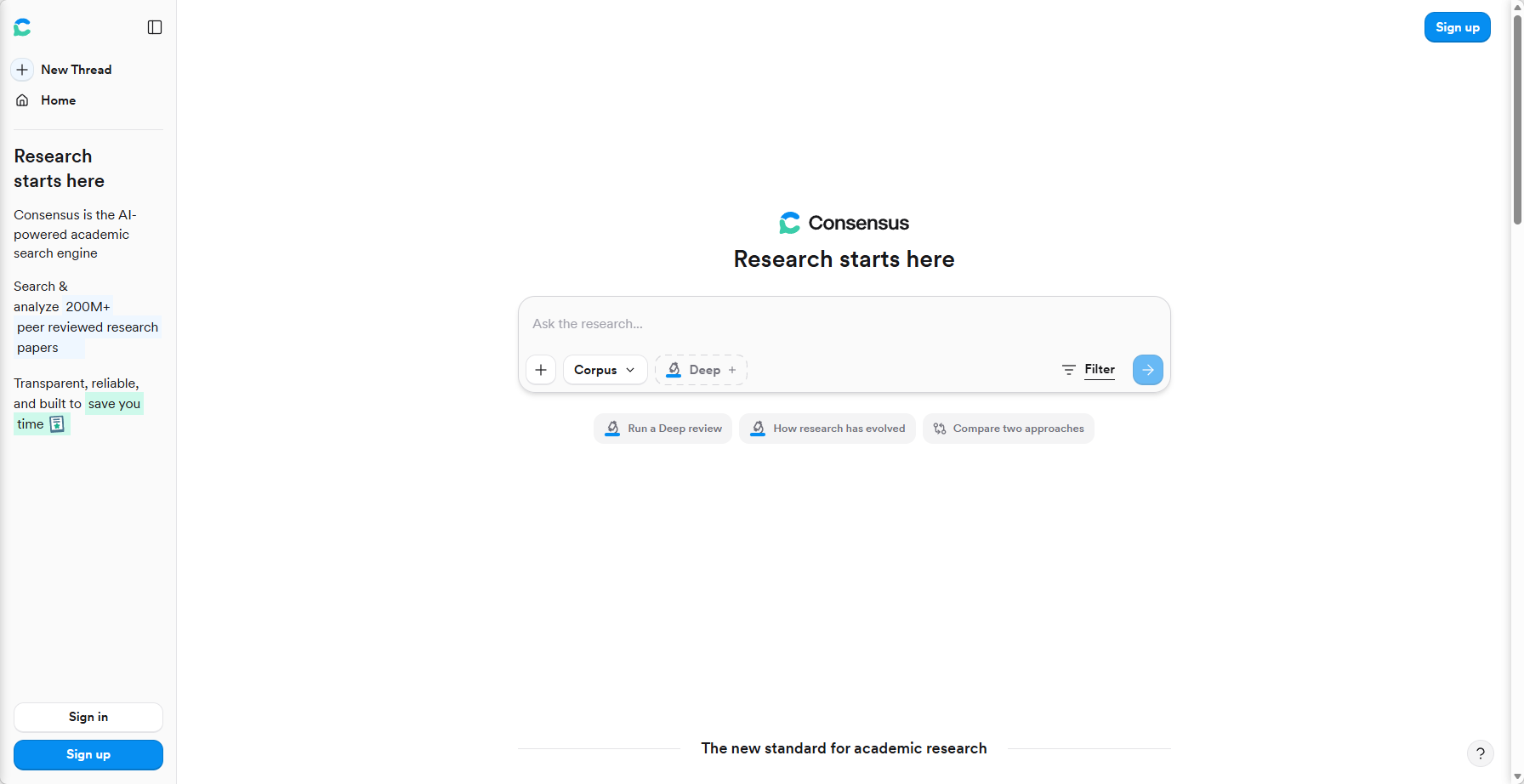Click the page vertical scrollbar
Screen dimensions: 1524x784
click(x=1517, y=119)
